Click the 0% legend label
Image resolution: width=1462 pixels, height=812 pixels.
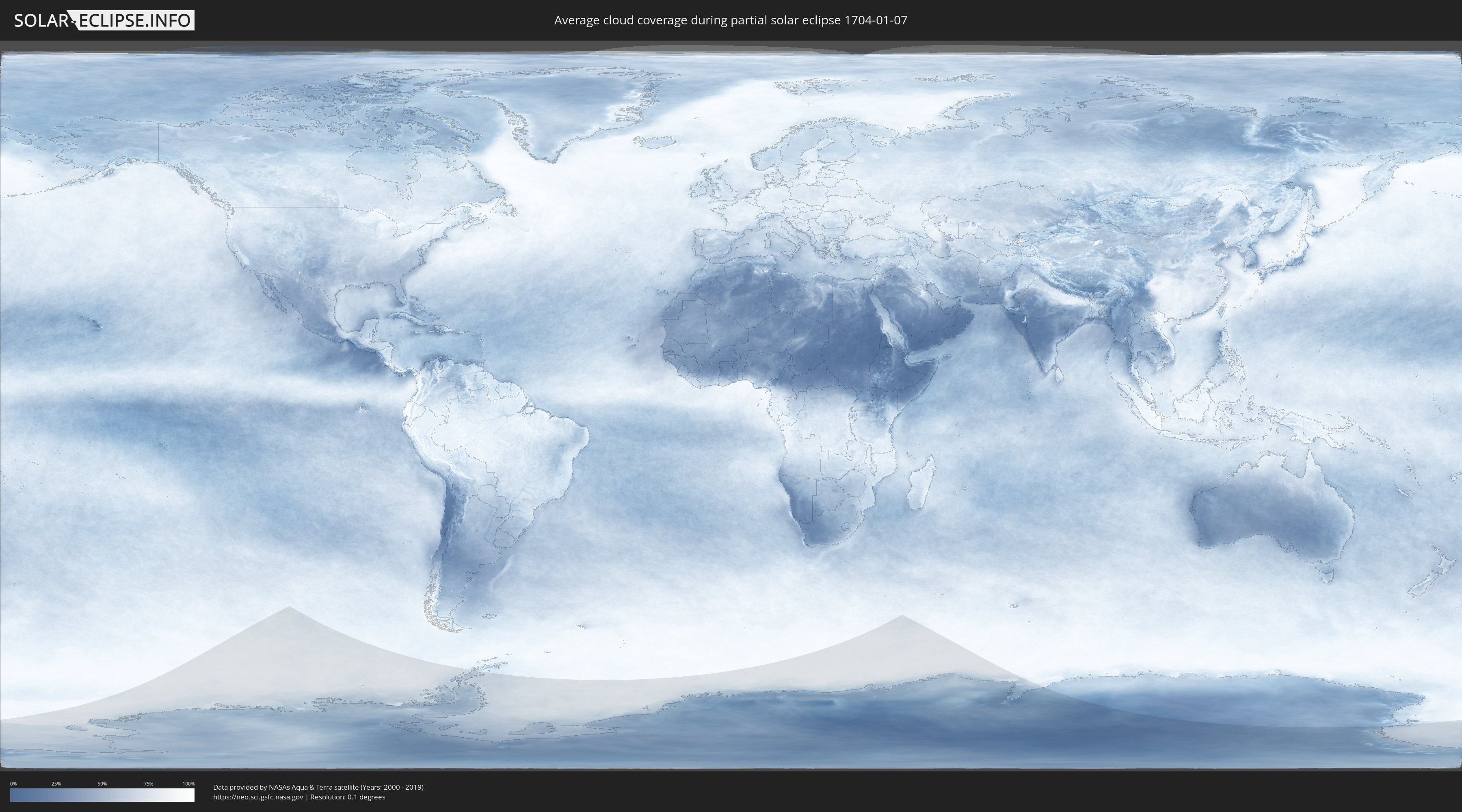coord(13,784)
